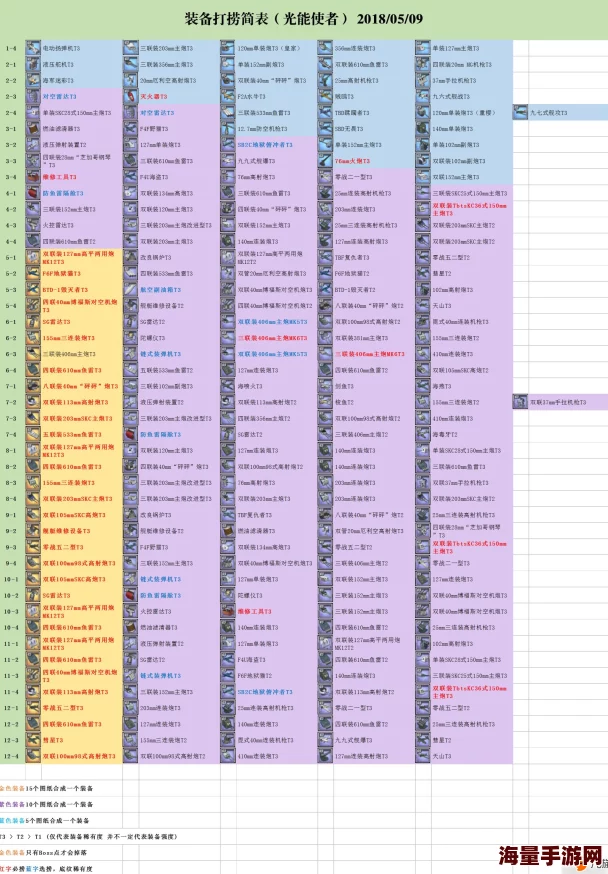608x874 pixels.
Task: Click the cell 液压弹射装置T2 in row 3-2
Action: [65, 145]
